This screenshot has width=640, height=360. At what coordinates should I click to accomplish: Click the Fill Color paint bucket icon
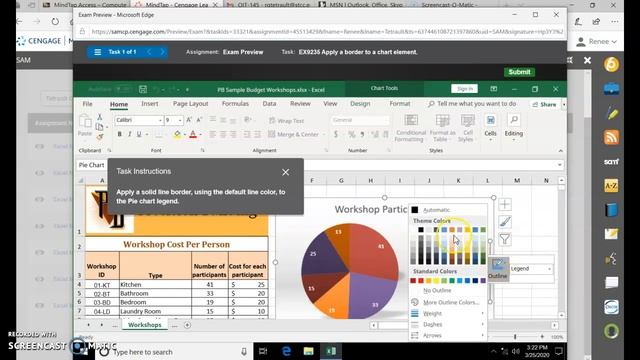(x=177, y=134)
